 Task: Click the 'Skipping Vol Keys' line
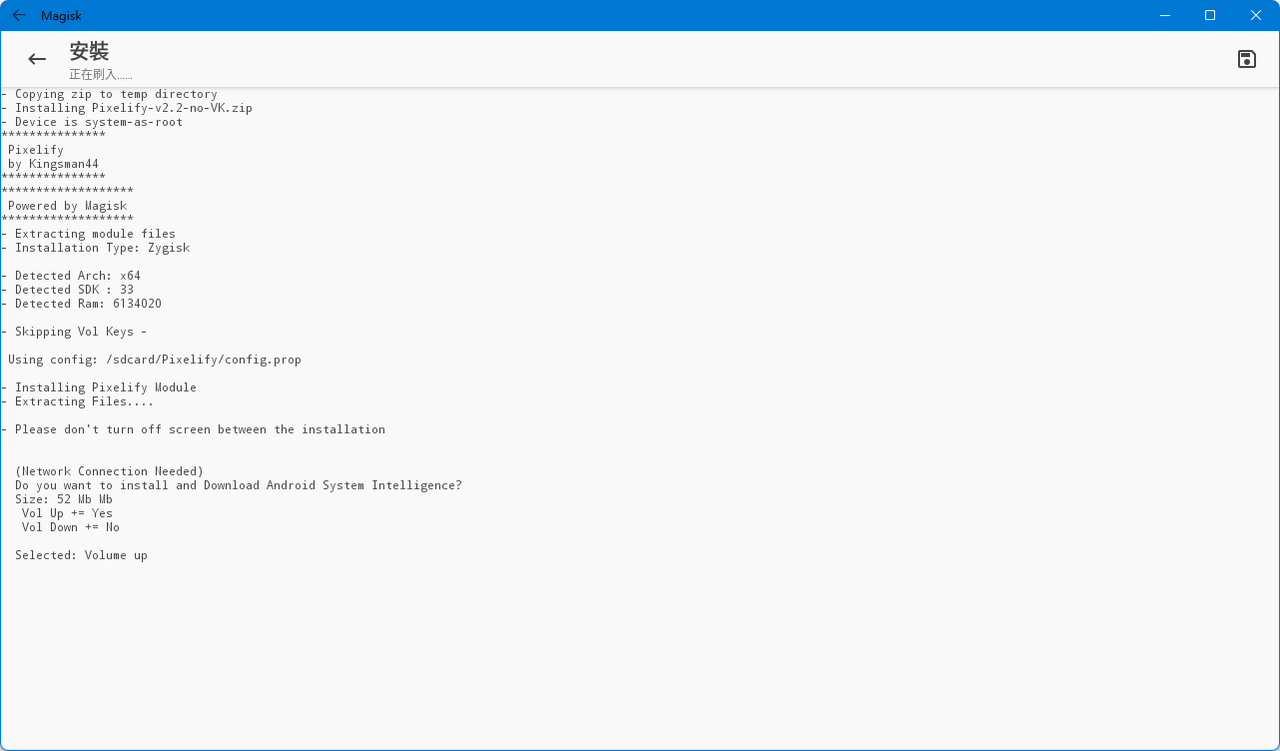74,332
